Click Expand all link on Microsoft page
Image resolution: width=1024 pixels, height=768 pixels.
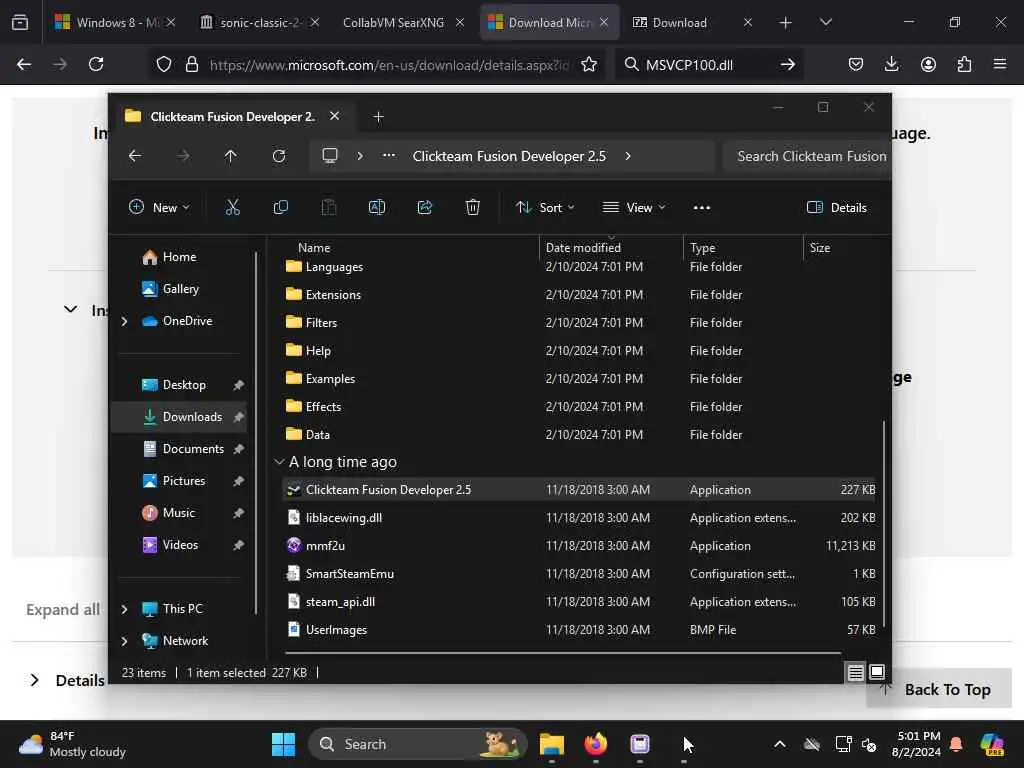pos(63,609)
